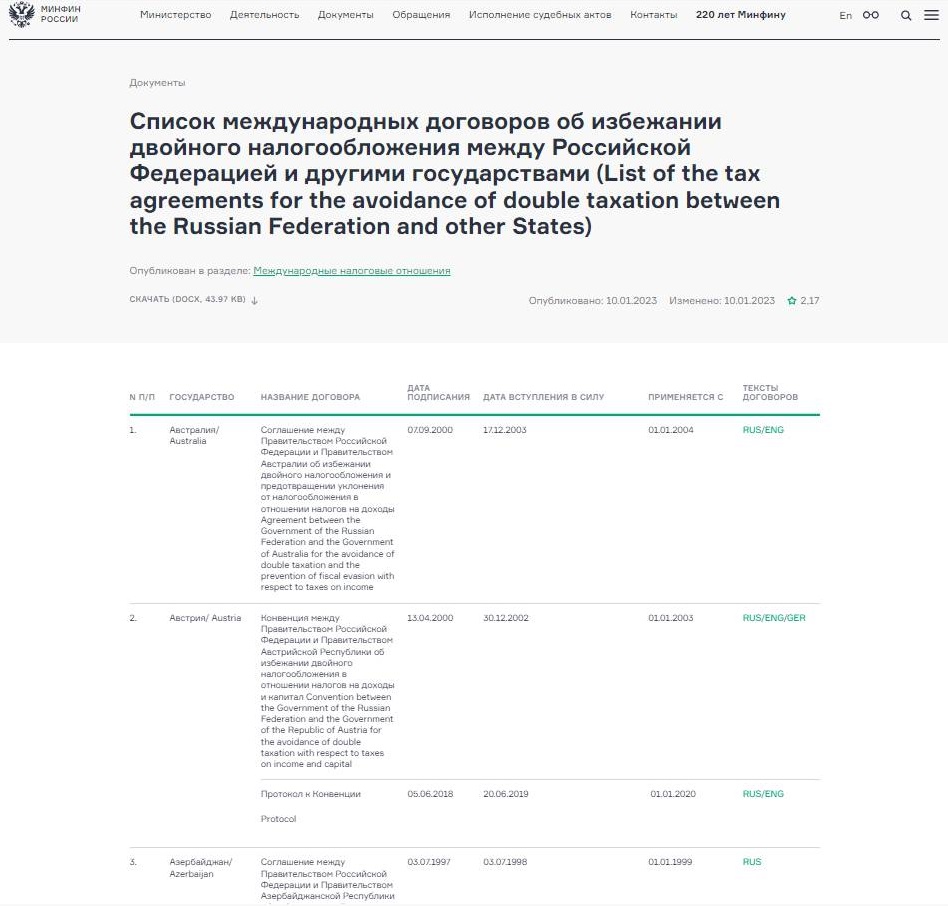Click row number 3.

click(x=133, y=862)
